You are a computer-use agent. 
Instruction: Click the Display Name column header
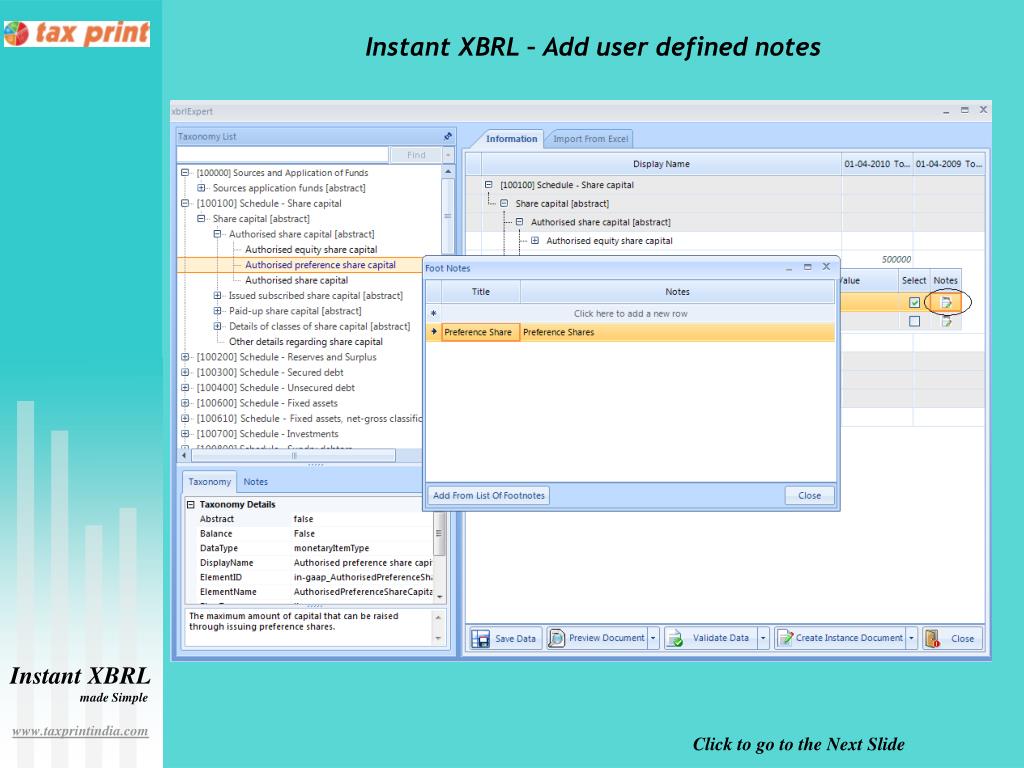(x=661, y=164)
